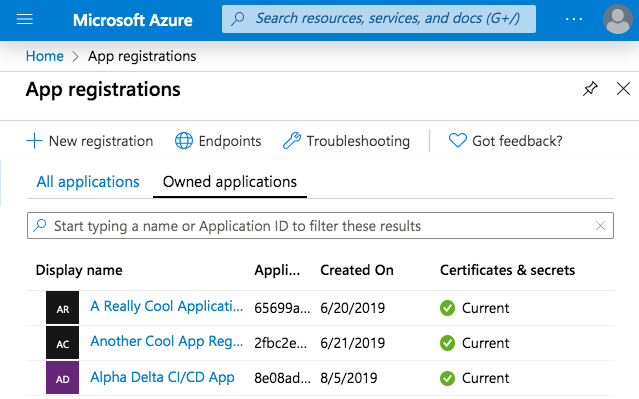Click Current status in Another Cool App row
The image size is (639, 399).
tap(485, 343)
